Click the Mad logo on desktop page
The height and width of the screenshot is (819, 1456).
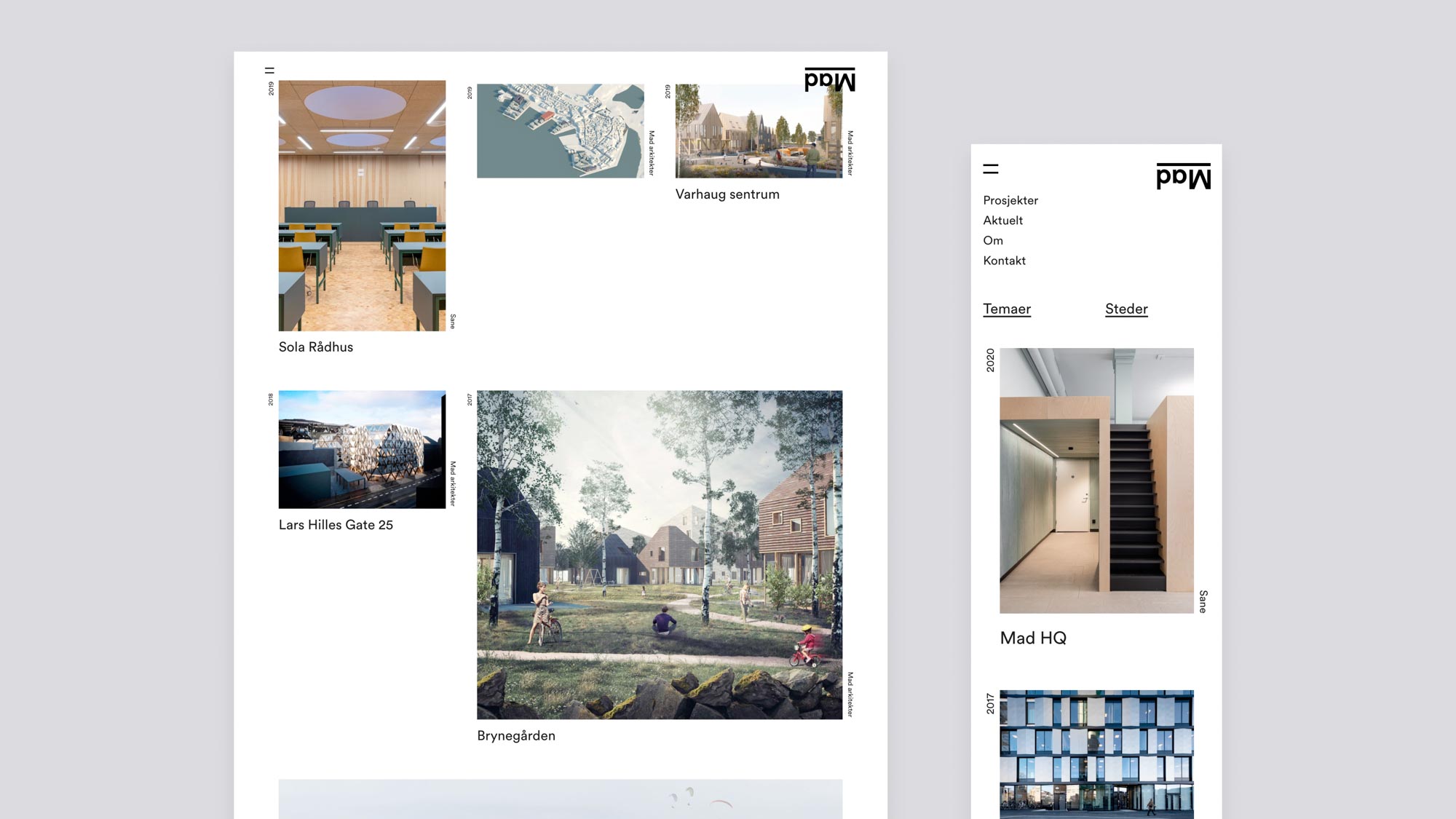coord(829,79)
